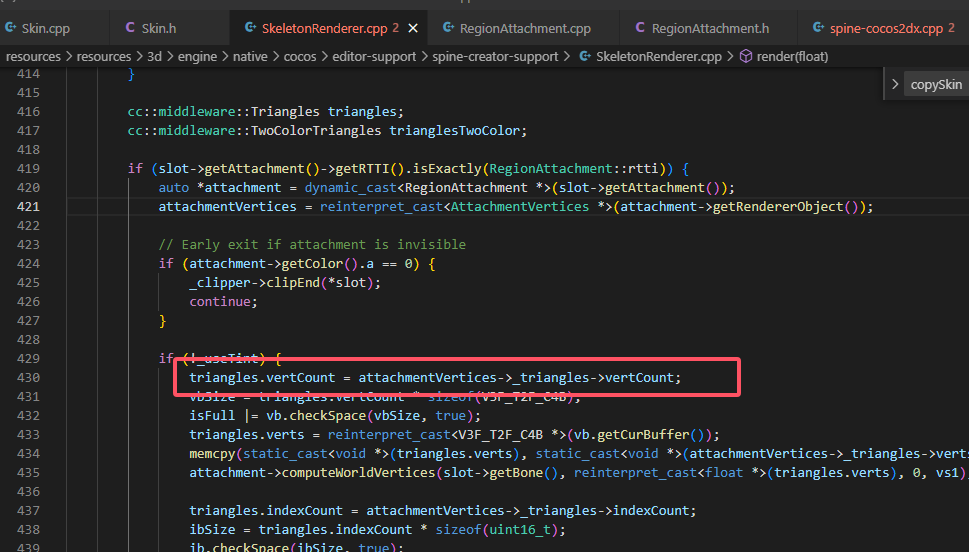Viewport: 969px width, 552px height.
Task: Place cursor on 'continue;' statement
Action: click(x=223, y=302)
